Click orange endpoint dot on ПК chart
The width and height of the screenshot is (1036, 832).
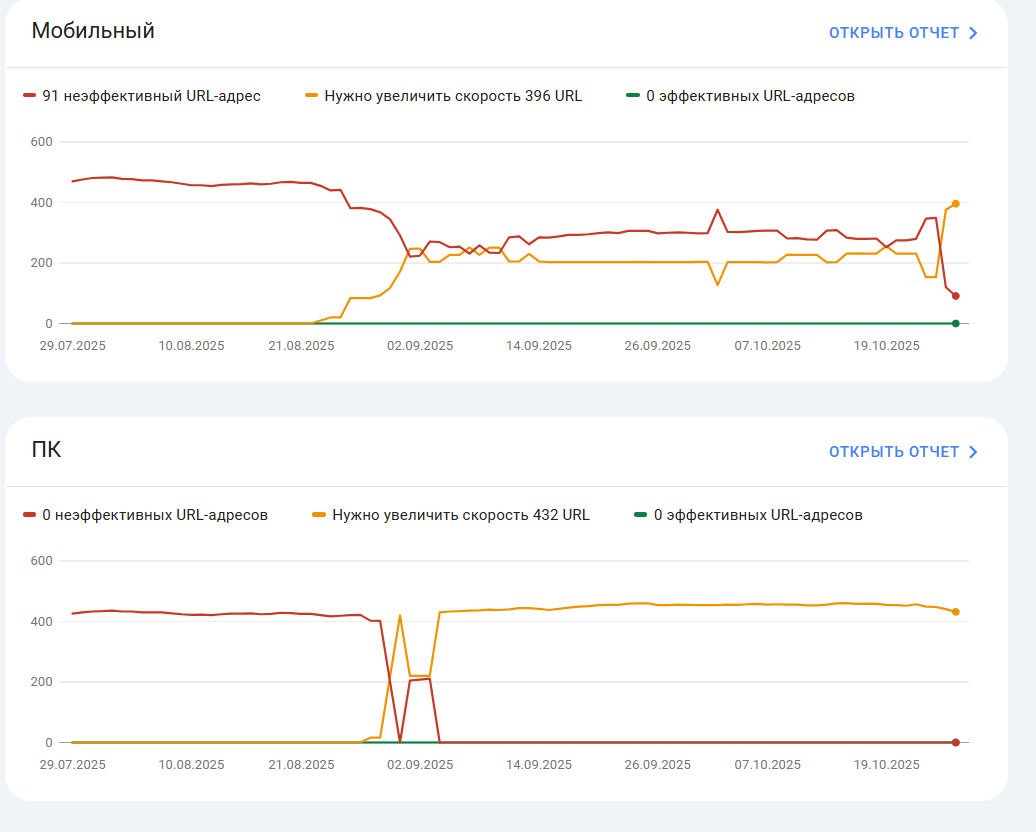(955, 612)
